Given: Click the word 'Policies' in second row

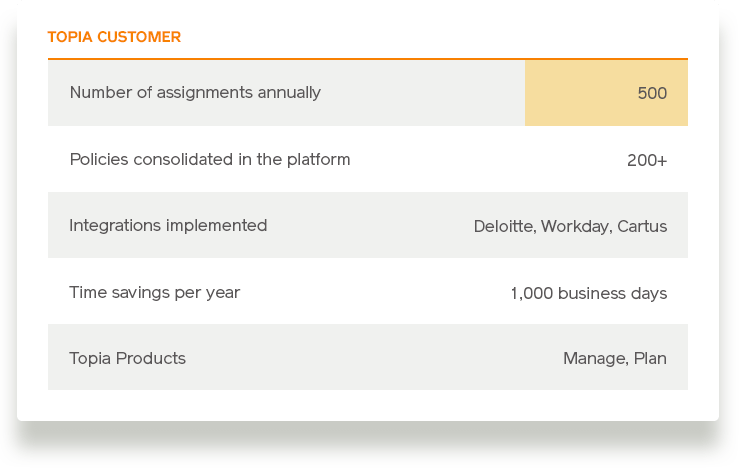Looking at the screenshot, I should (99, 159).
